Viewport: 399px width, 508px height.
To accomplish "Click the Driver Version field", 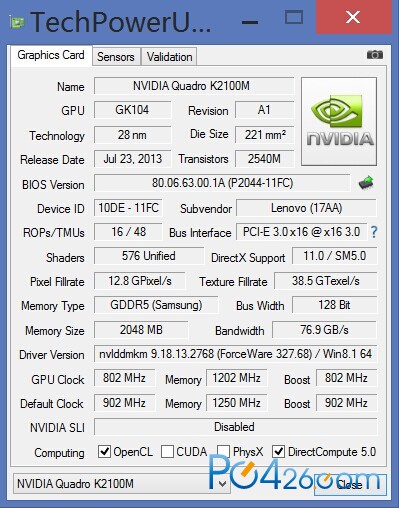I will pos(235,354).
